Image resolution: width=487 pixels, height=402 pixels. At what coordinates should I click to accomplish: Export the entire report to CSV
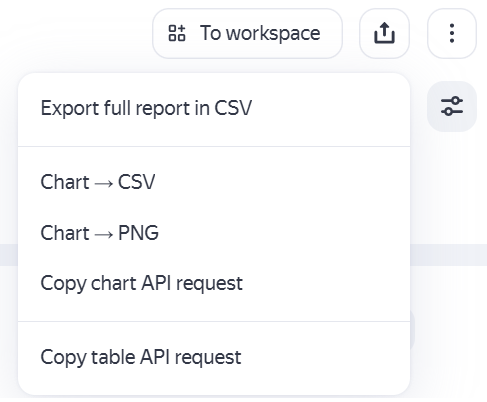[x=214, y=108]
